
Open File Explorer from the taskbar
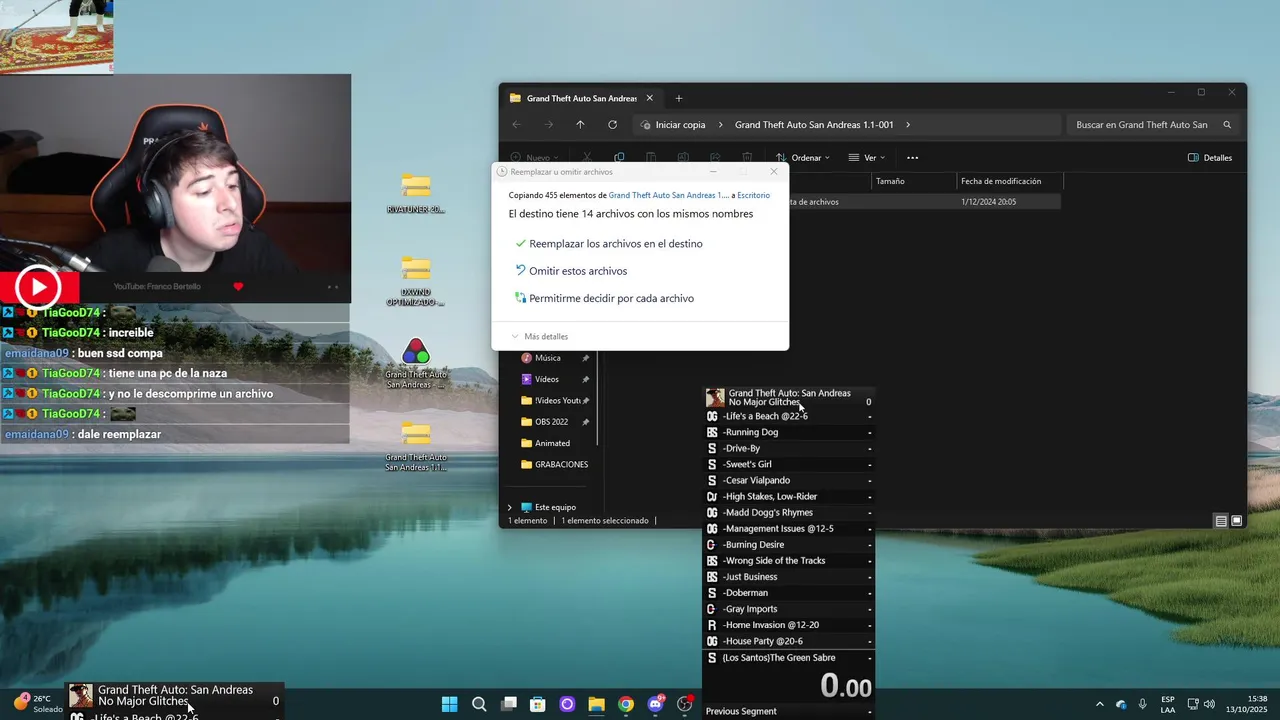596,704
